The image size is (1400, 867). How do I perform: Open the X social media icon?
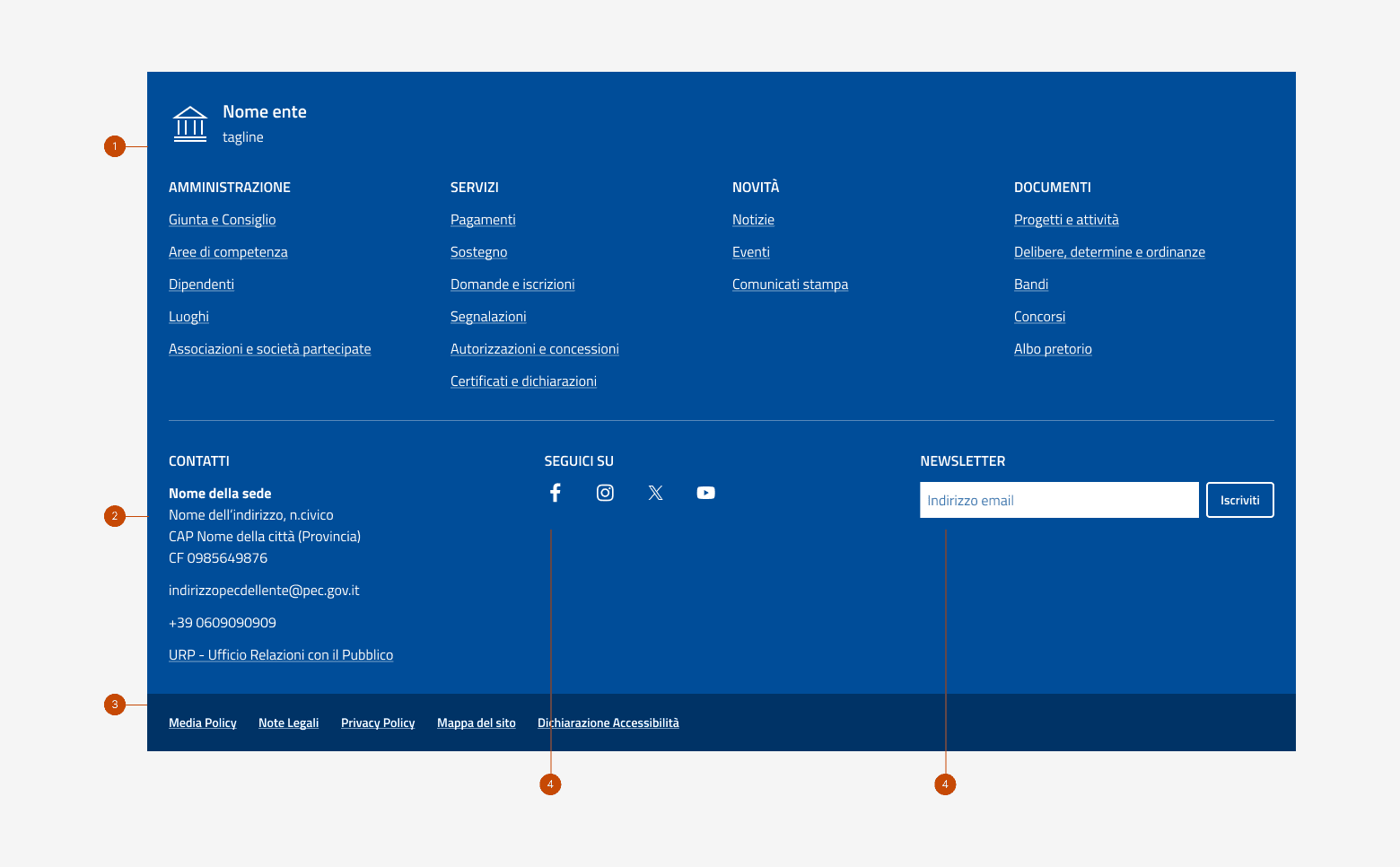click(655, 492)
